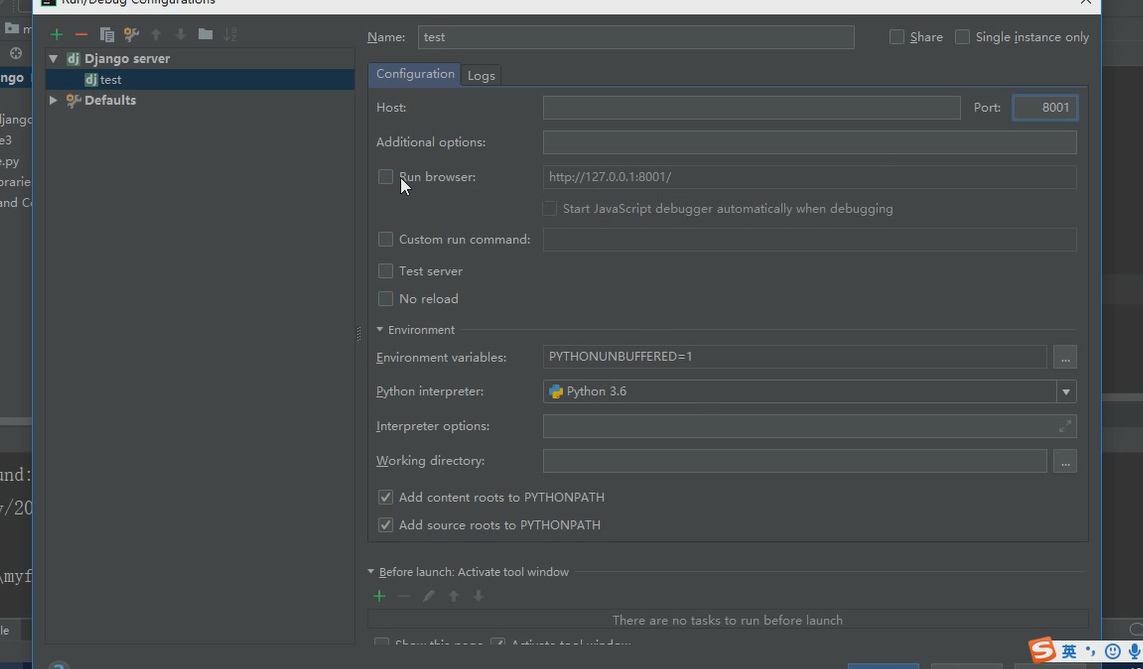Enable Custom run command checkbox
1143x669 pixels.
pos(386,239)
